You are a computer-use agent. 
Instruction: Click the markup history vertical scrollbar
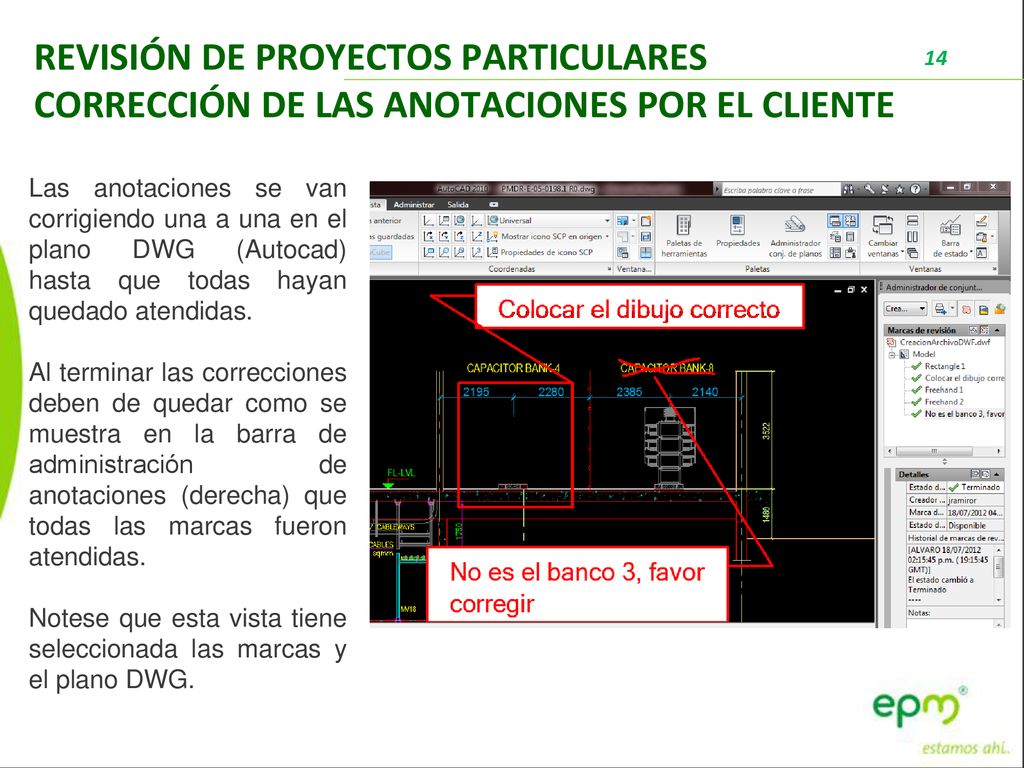pos(999,575)
